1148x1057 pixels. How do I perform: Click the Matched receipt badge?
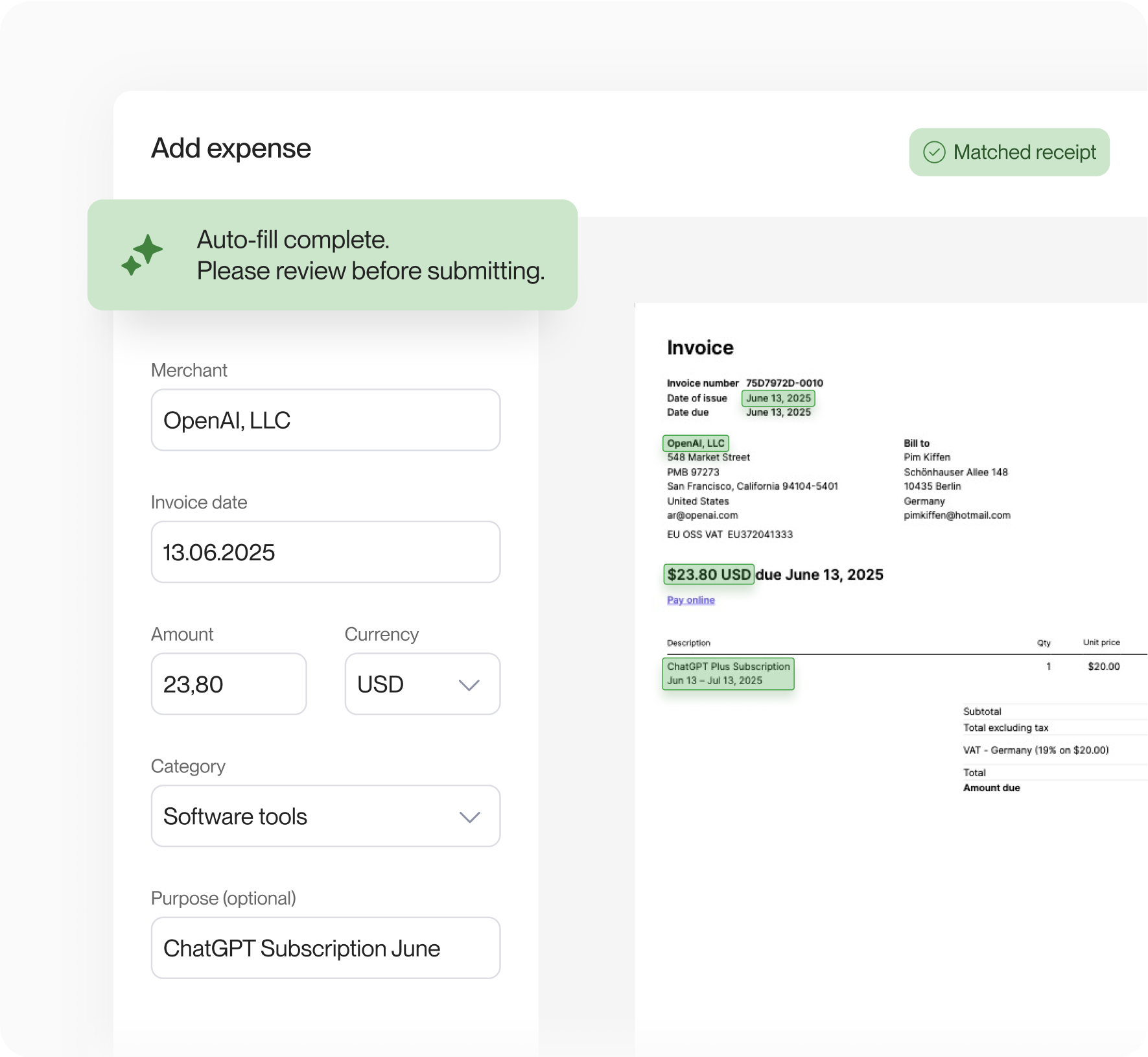coord(1009,152)
